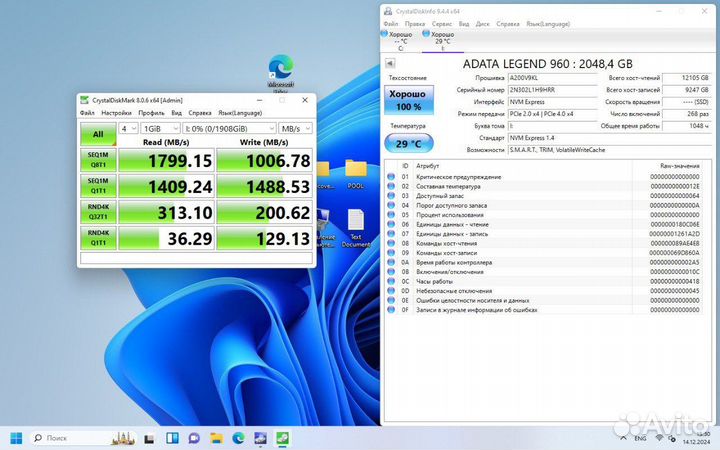Open network status in the system tray
Screen dimensions: 720x450
(659, 439)
